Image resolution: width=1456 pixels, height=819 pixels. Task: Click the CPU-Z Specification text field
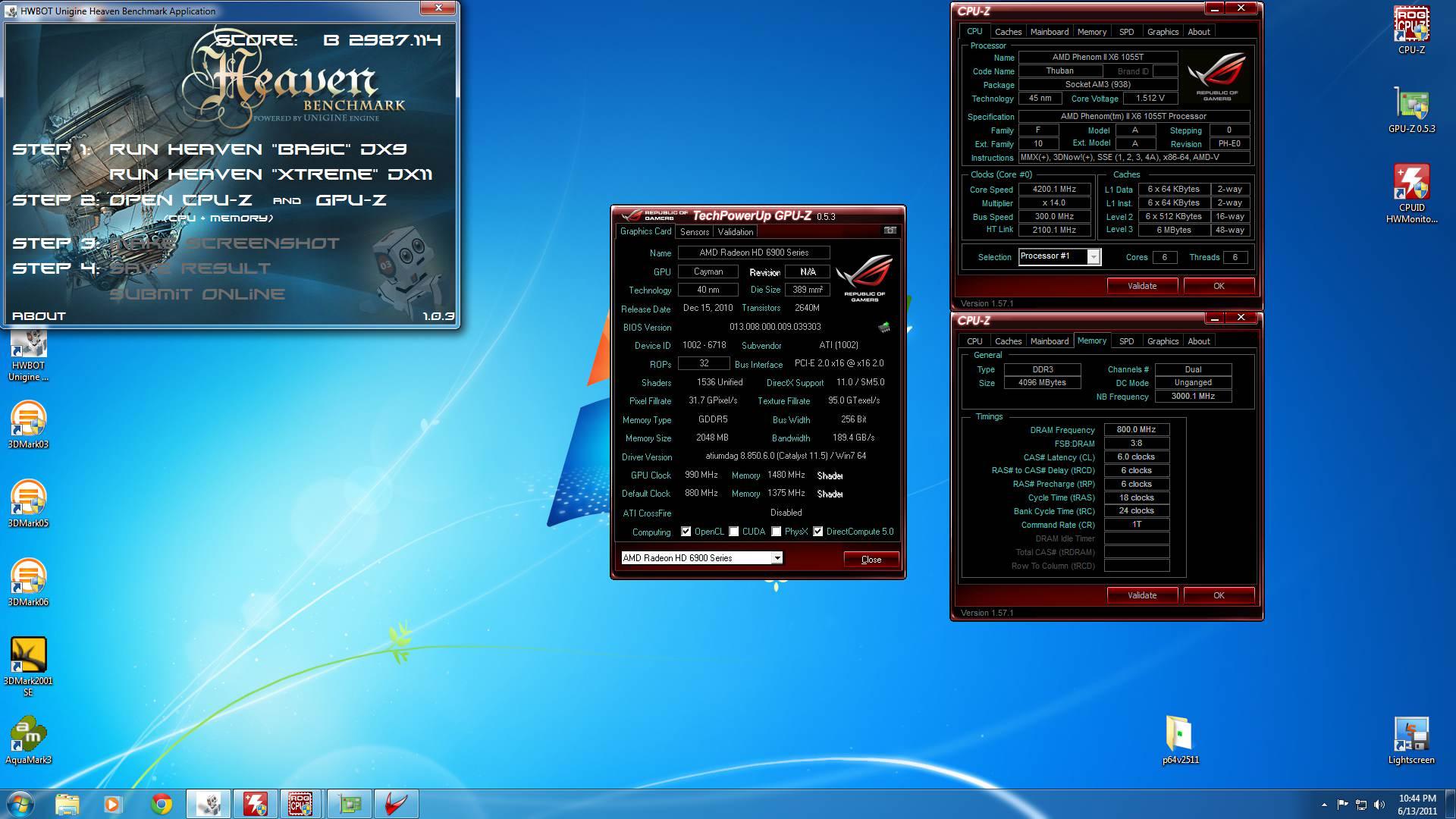pyautogui.click(x=1134, y=117)
